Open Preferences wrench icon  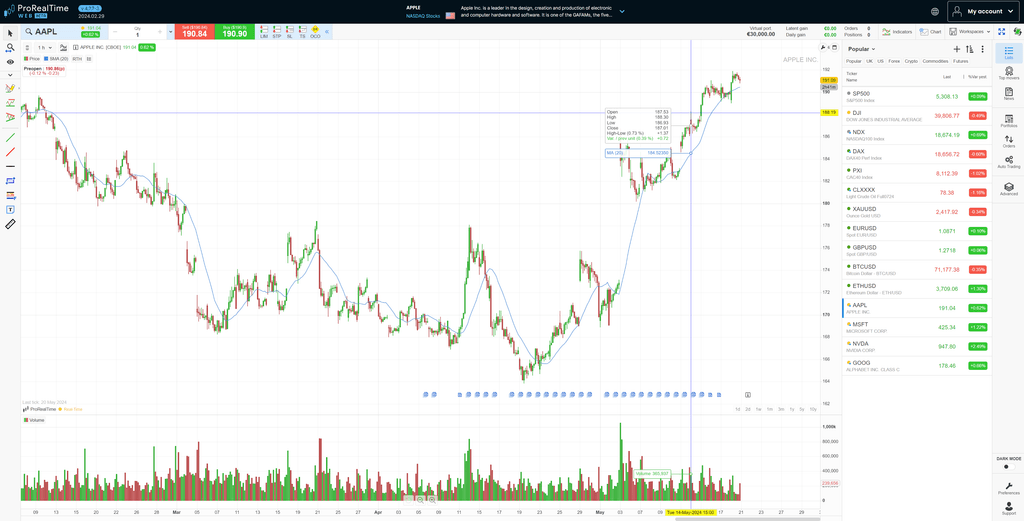tap(1008, 487)
